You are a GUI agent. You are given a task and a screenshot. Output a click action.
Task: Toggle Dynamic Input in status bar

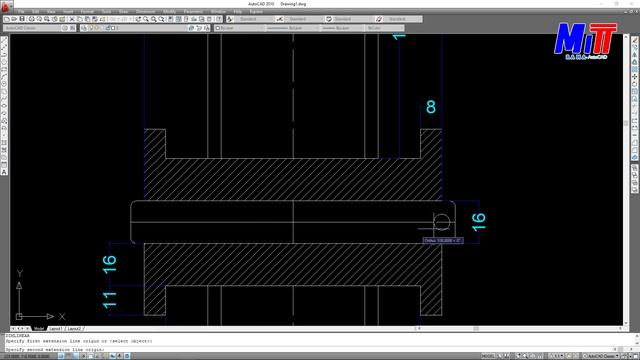113,356
